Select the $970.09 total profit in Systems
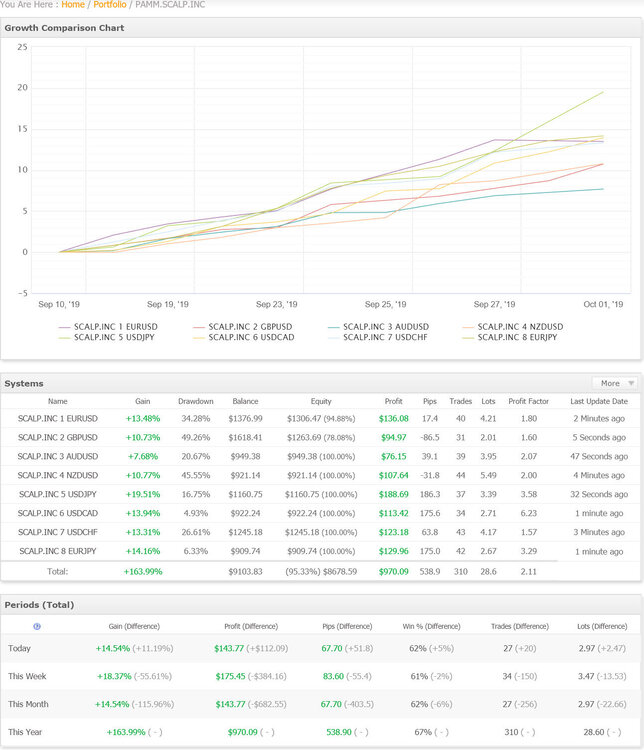The width and height of the screenshot is (644, 750). pyautogui.click(x=394, y=572)
